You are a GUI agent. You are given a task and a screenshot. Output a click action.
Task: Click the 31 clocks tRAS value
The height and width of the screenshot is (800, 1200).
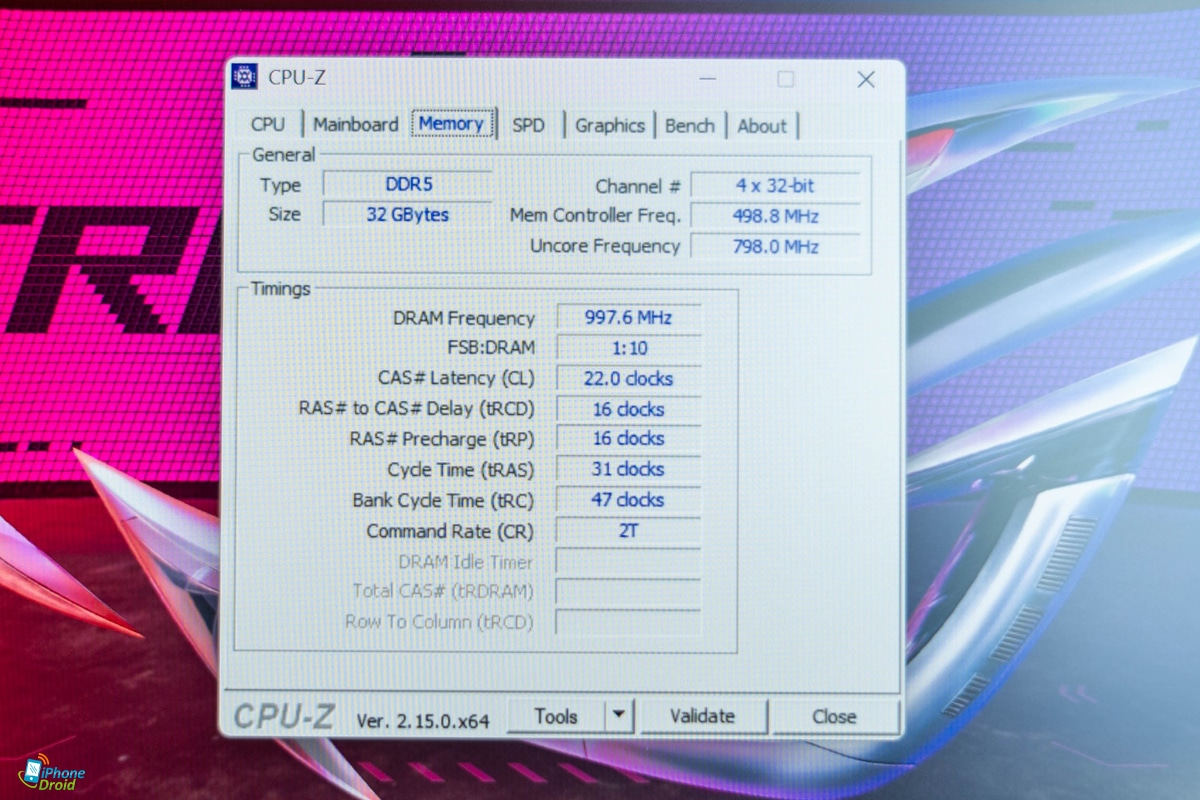pos(628,469)
